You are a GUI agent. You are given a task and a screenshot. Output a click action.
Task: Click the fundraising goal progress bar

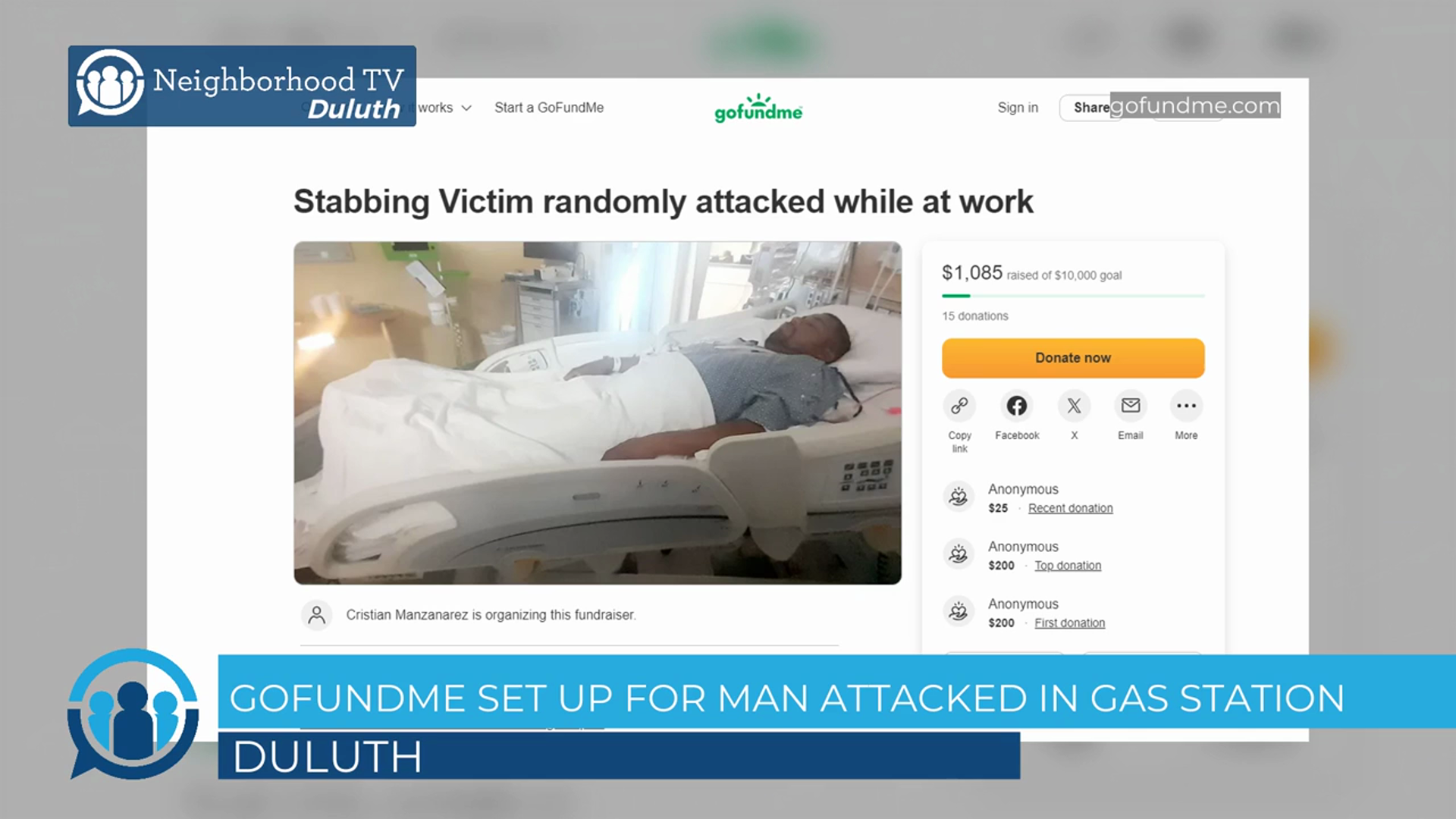pyautogui.click(x=1073, y=296)
